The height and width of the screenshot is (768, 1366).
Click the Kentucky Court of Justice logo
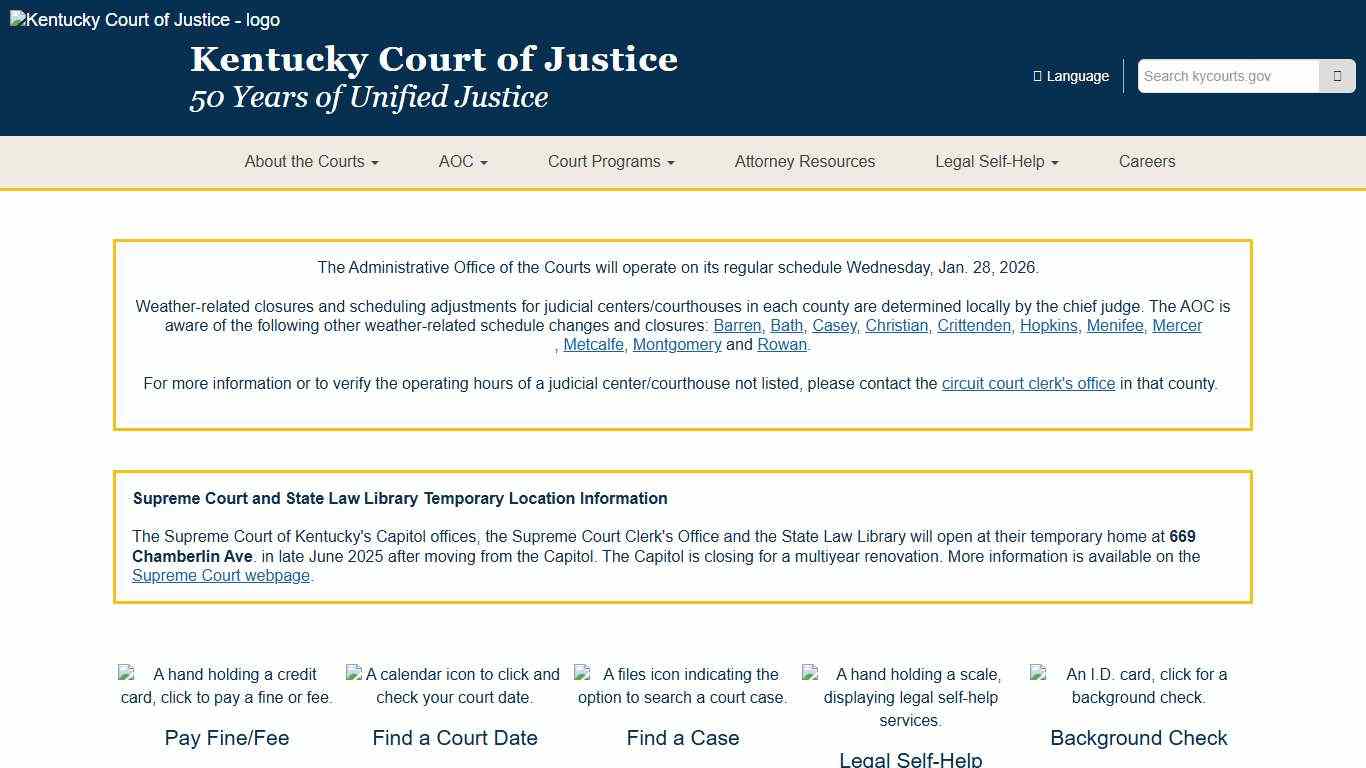click(144, 19)
